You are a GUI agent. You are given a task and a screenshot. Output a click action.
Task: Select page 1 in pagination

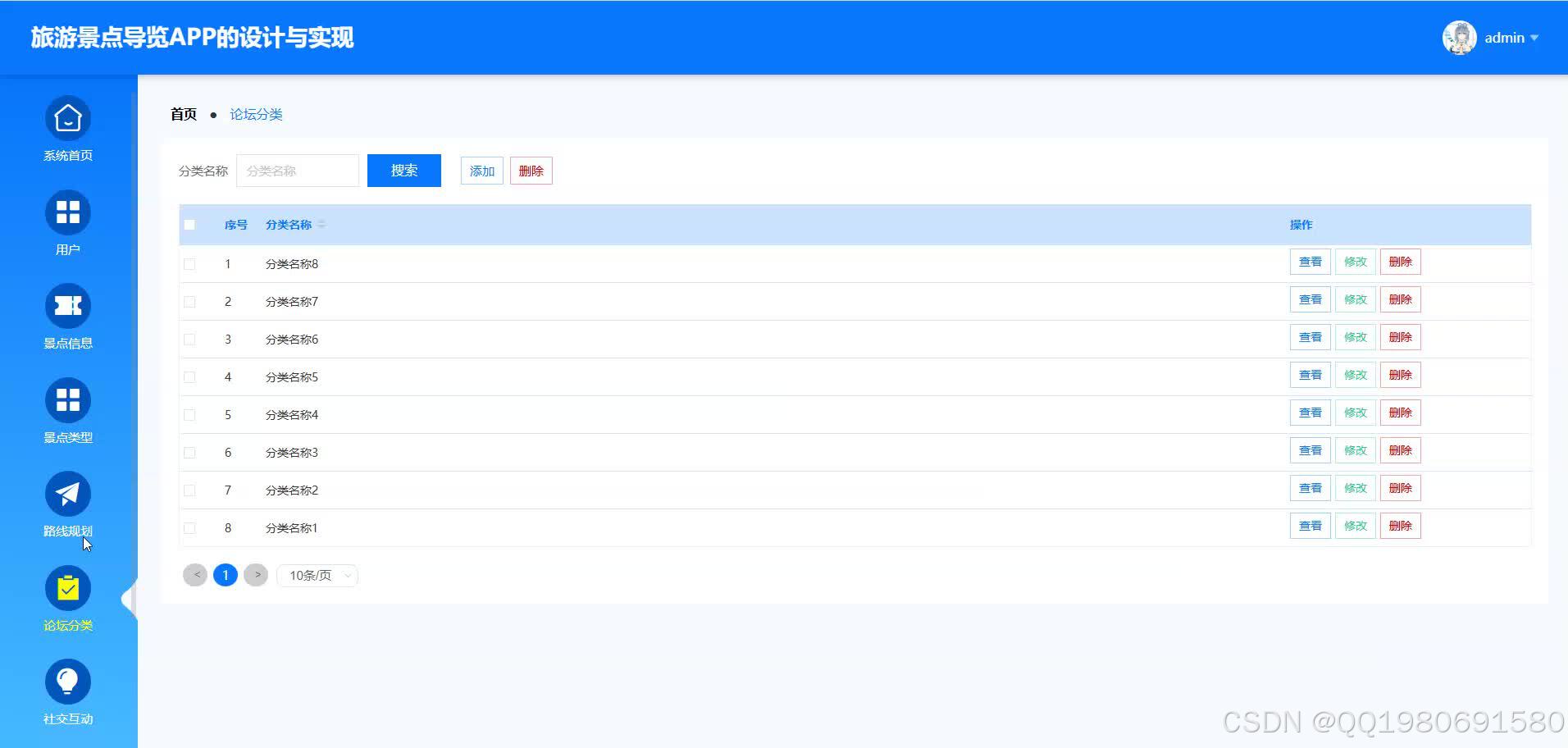click(x=226, y=575)
